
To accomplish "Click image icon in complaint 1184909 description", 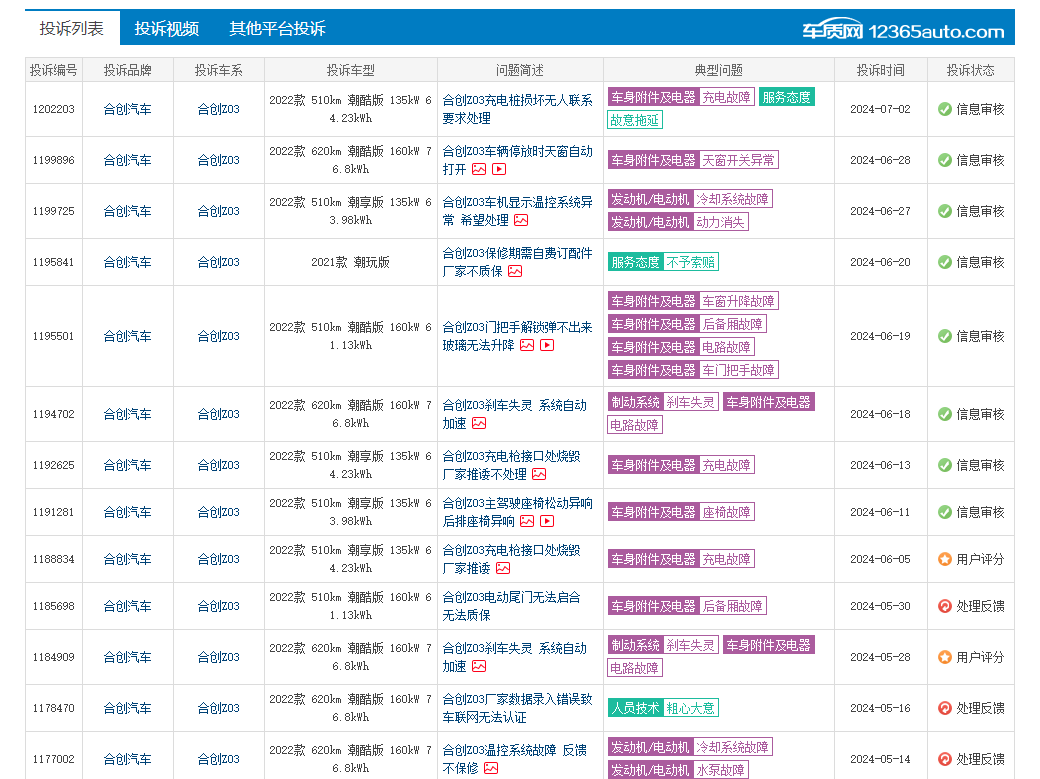I will tap(479, 666).
